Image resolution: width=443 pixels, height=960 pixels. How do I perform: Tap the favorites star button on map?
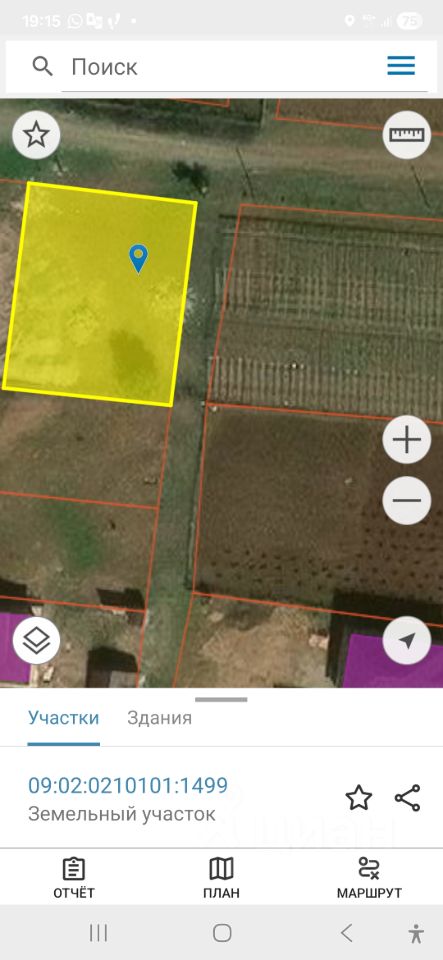coord(36,135)
